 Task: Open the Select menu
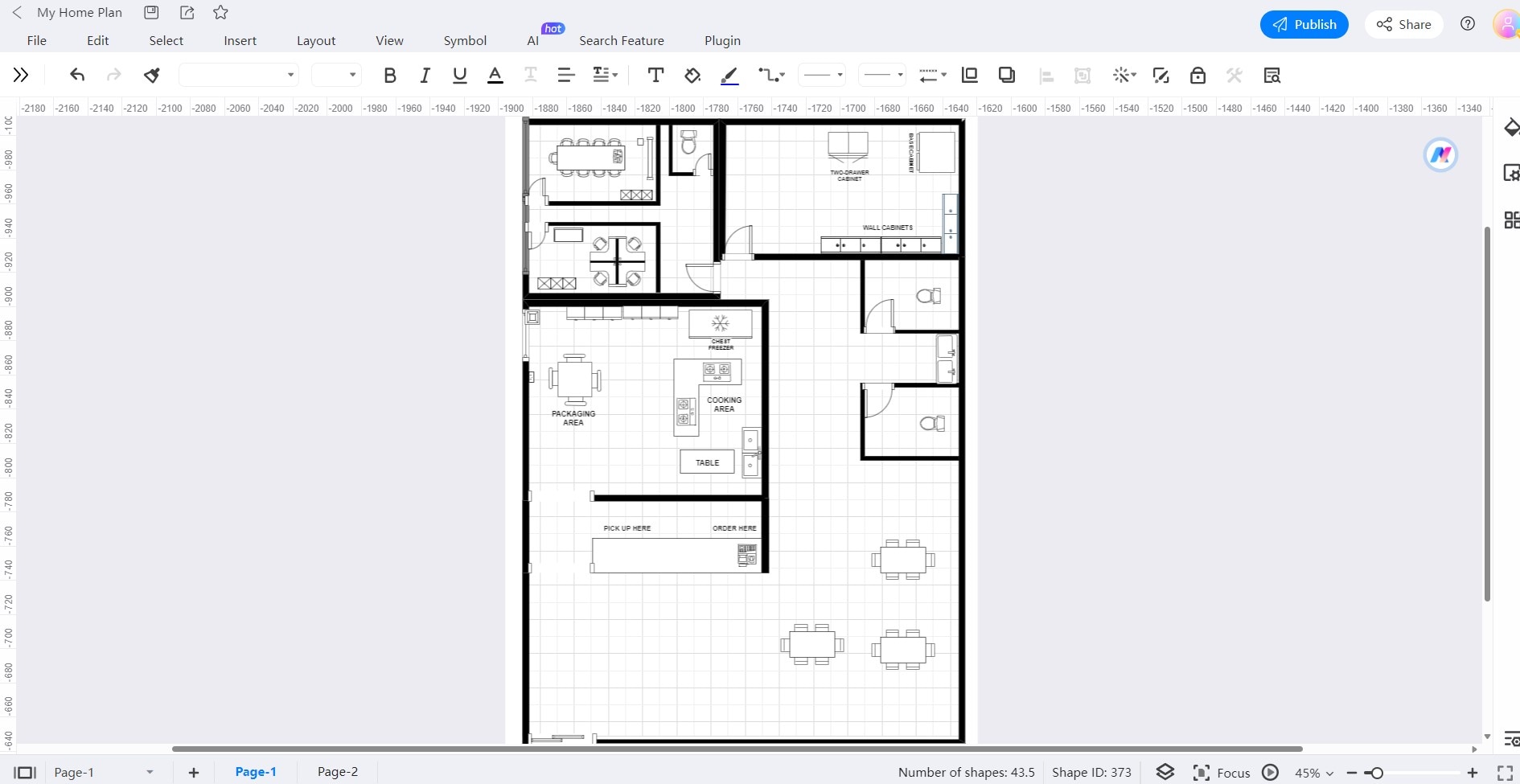pos(166,40)
